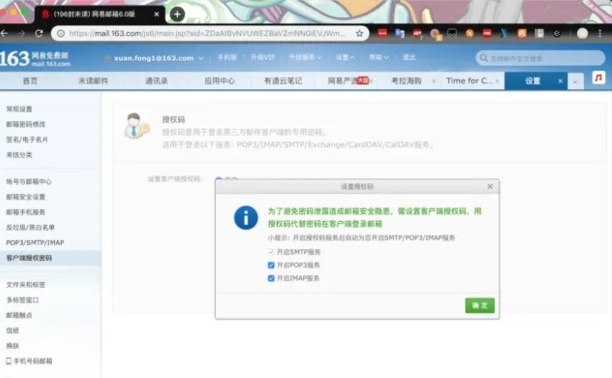Click the 手机版 link
The height and width of the screenshot is (378, 612).
[227, 57]
